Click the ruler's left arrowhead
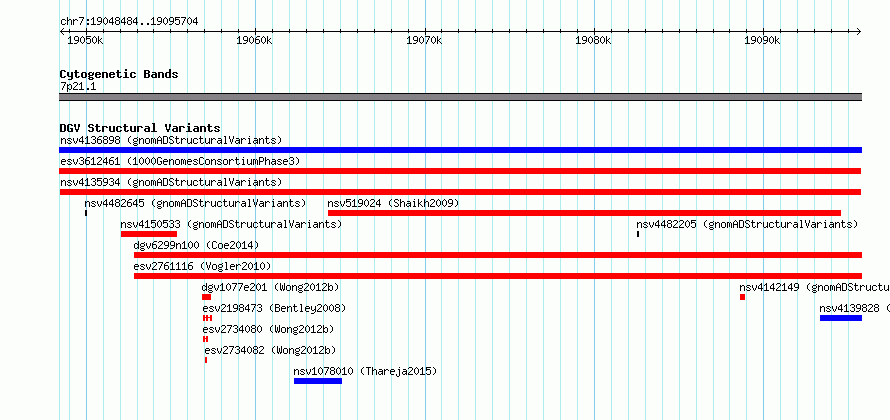 tap(62, 31)
